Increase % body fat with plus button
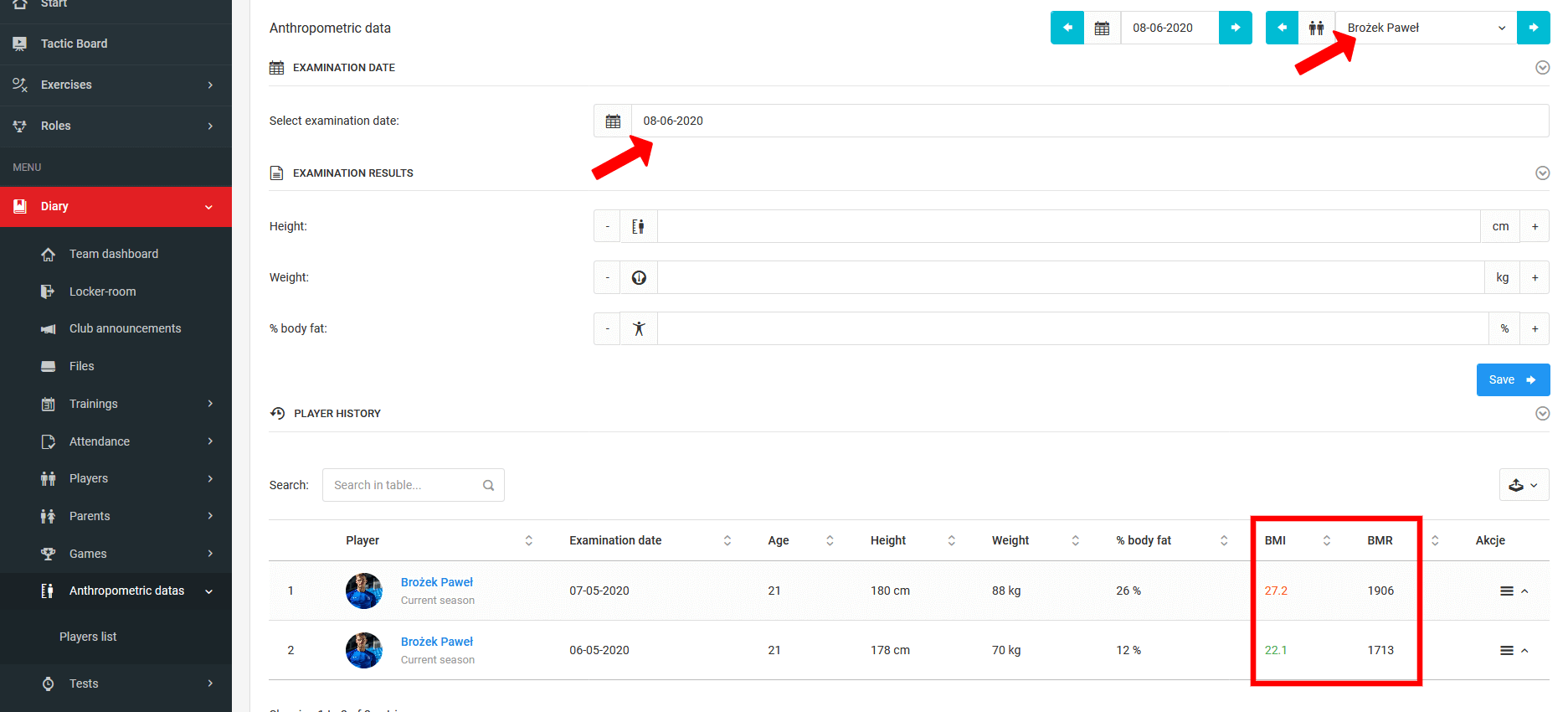The height and width of the screenshot is (712, 1568). (1535, 328)
